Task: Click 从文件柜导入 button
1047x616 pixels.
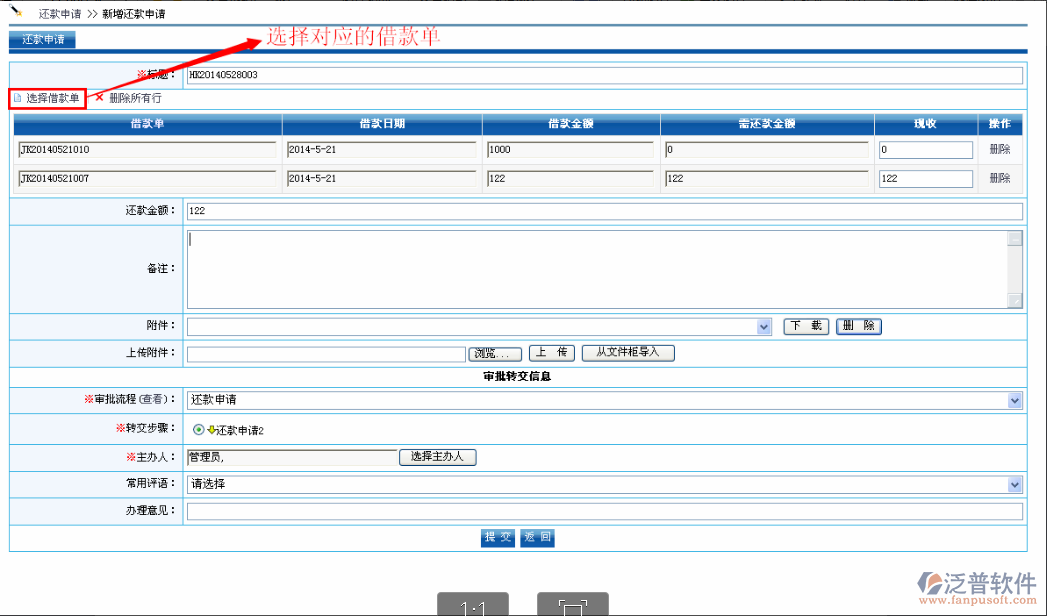Action: [x=627, y=353]
